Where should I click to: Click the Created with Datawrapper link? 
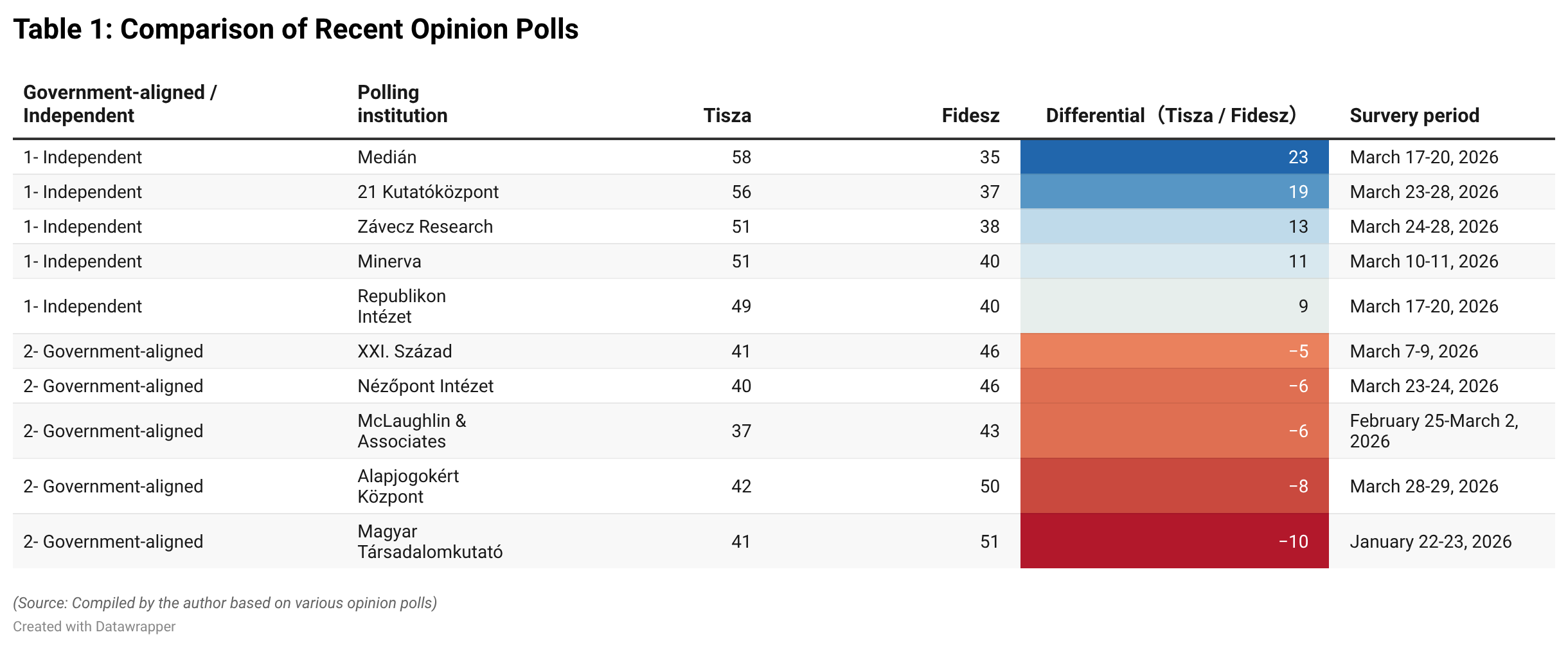(94, 627)
